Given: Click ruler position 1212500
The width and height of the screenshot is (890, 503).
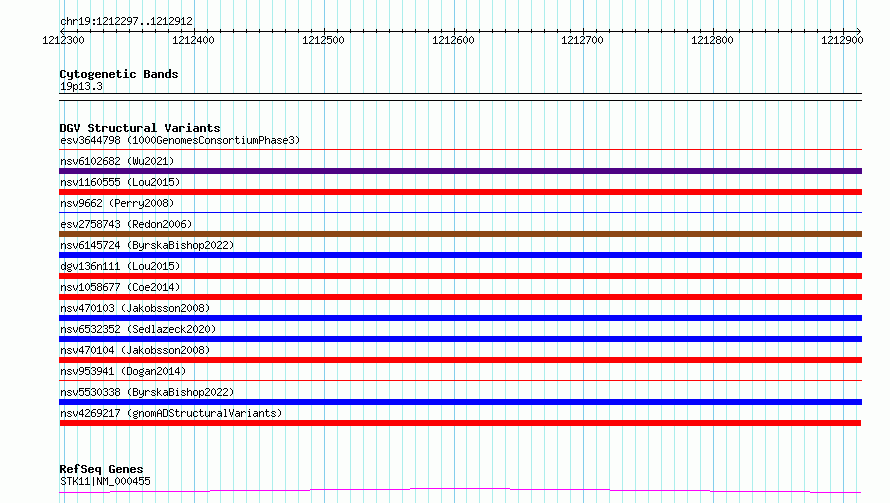Looking at the screenshot, I should pyautogui.click(x=323, y=40).
